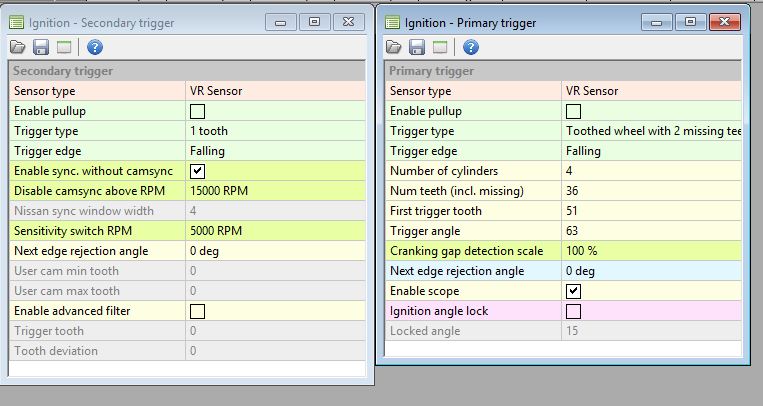Click the Cranking gap detection scale value
The height and width of the screenshot is (406, 763).
coord(652,251)
